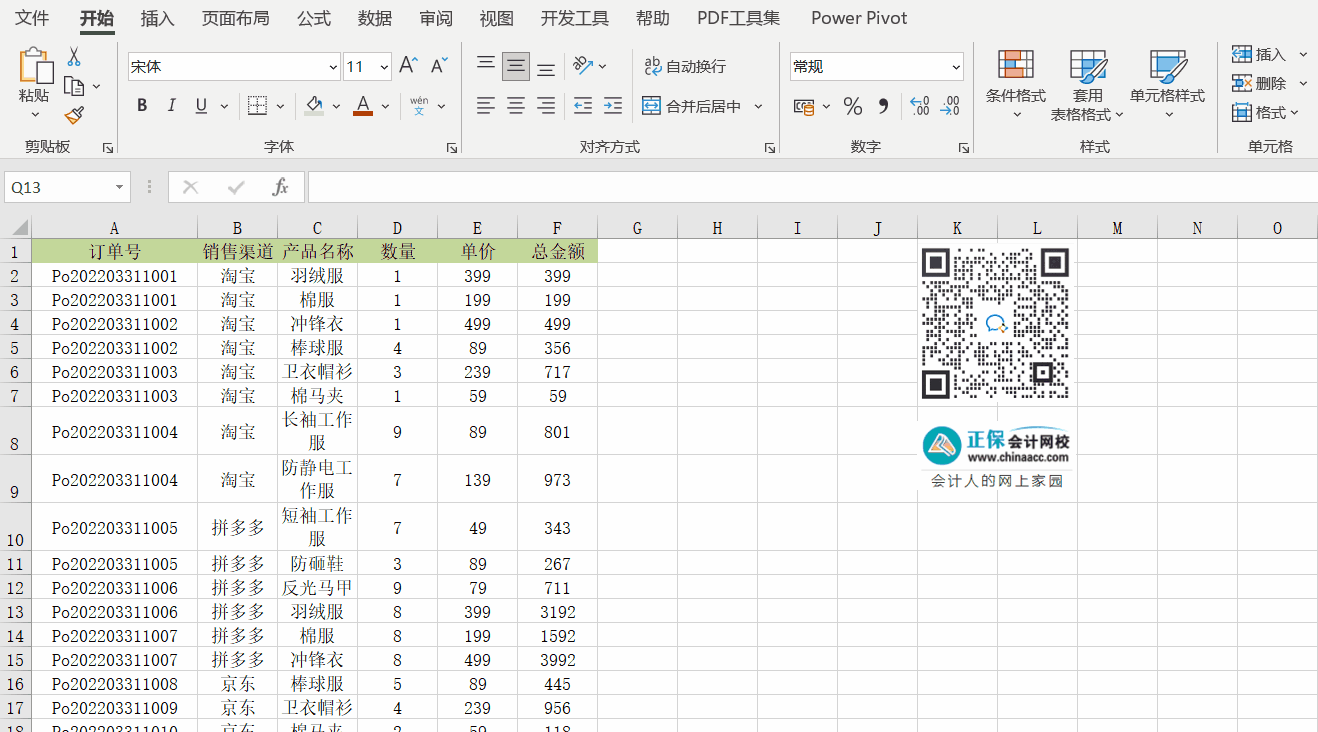Open the number format dropdown showing 常规

tap(956, 67)
